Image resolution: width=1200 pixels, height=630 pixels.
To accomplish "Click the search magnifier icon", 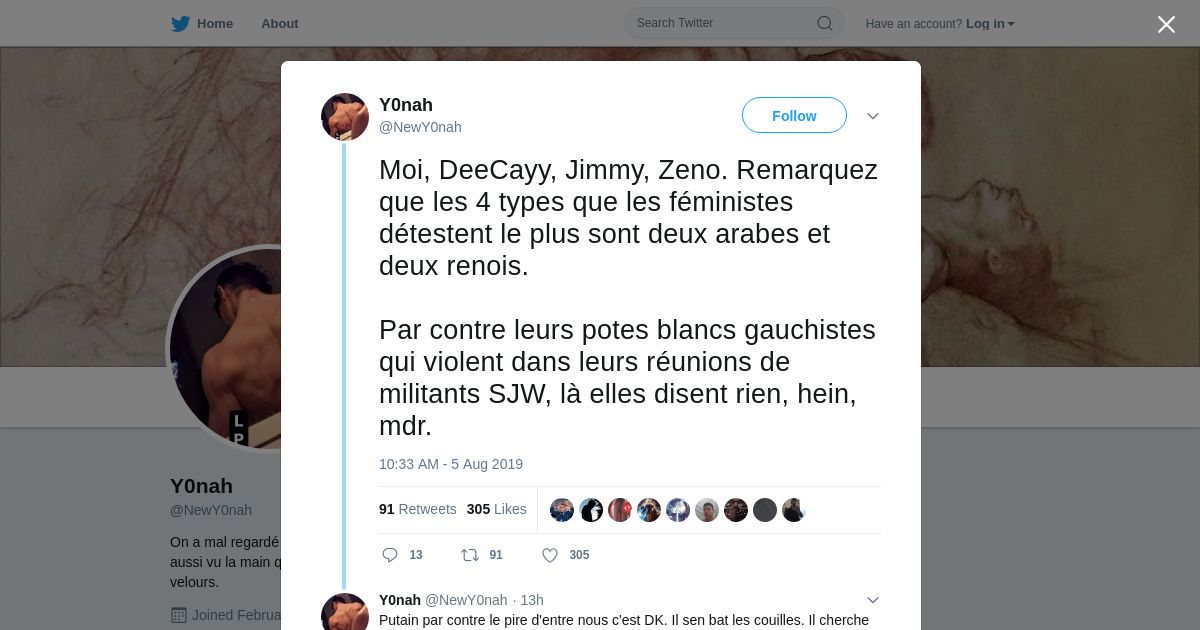I will pos(825,24).
